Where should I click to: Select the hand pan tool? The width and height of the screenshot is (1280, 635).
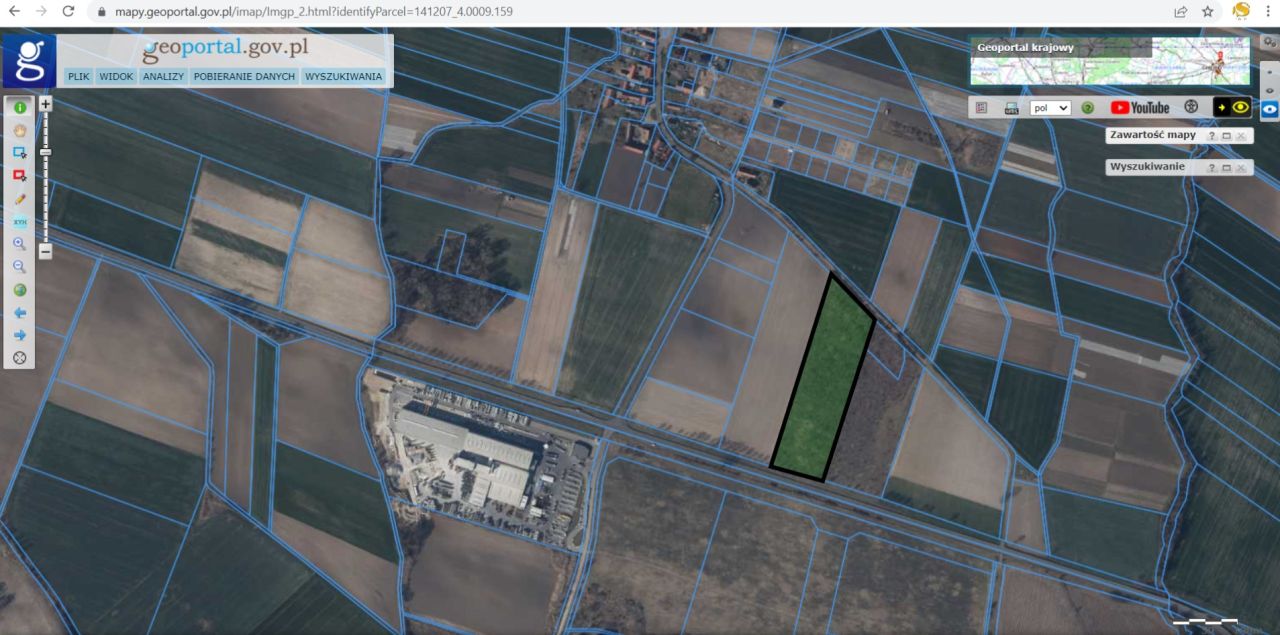pyautogui.click(x=19, y=130)
